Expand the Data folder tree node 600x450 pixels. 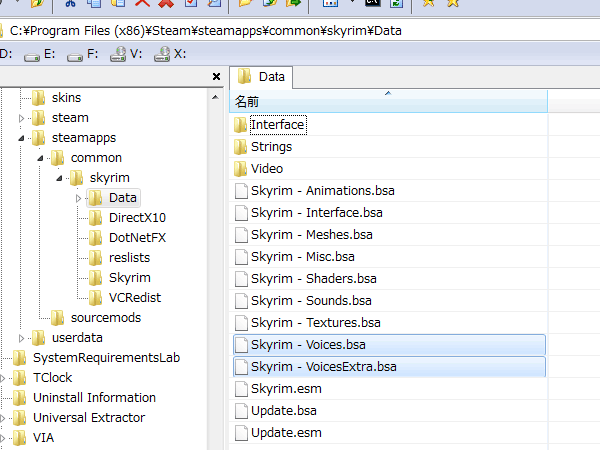click(x=79, y=198)
